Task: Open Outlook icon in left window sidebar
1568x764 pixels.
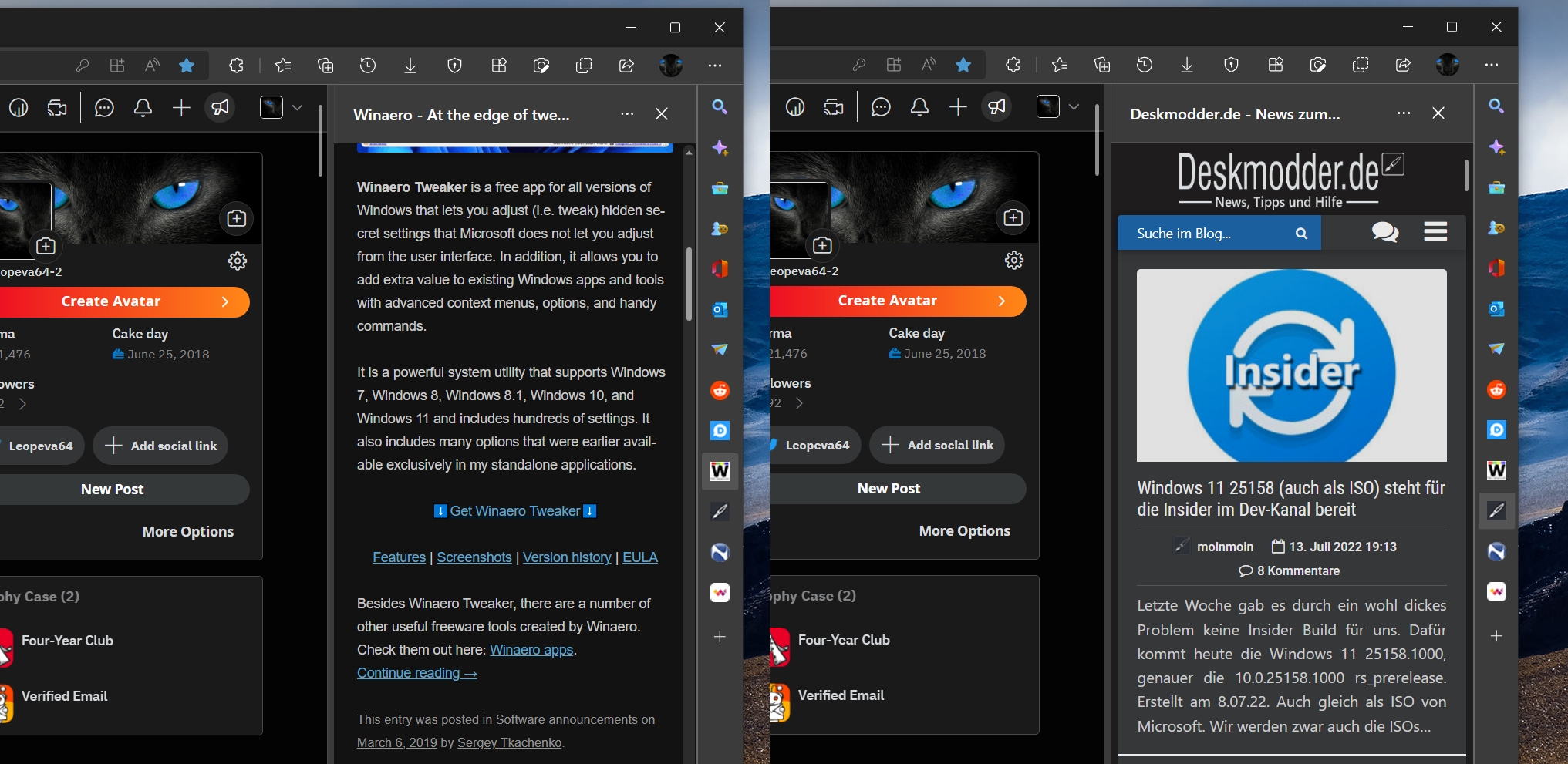Action: (720, 309)
